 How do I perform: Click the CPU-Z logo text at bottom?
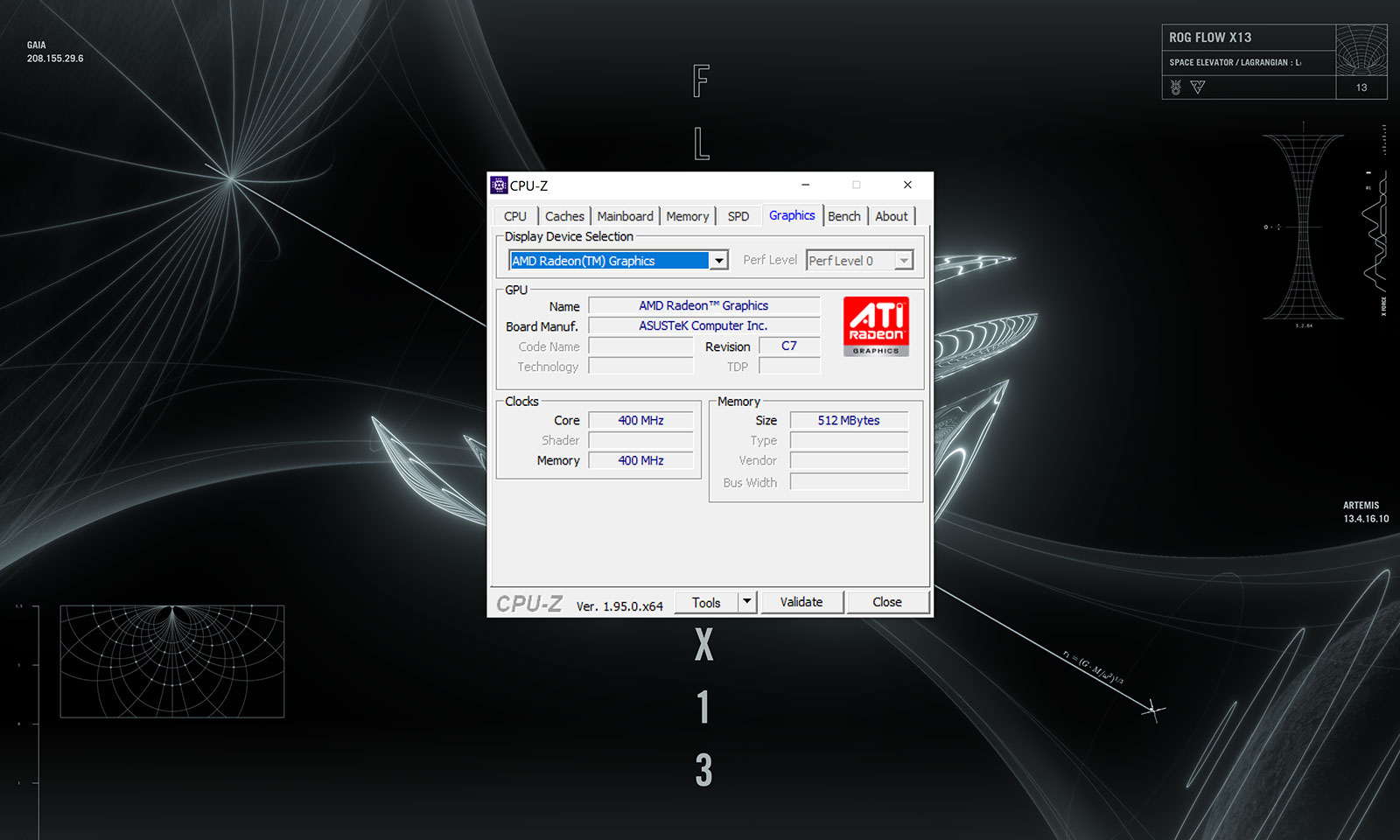529,604
